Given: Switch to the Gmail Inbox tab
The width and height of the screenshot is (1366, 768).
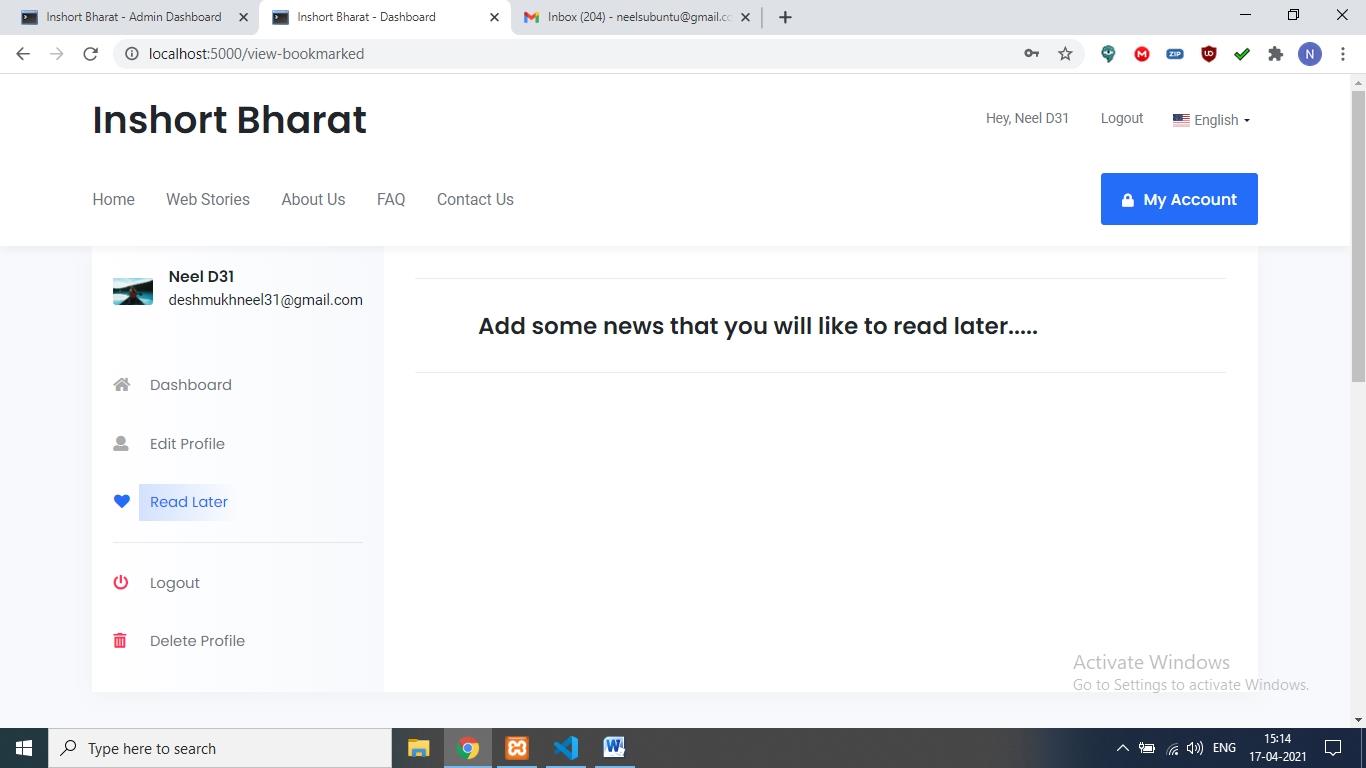Looking at the screenshot, I should point(637,17).
